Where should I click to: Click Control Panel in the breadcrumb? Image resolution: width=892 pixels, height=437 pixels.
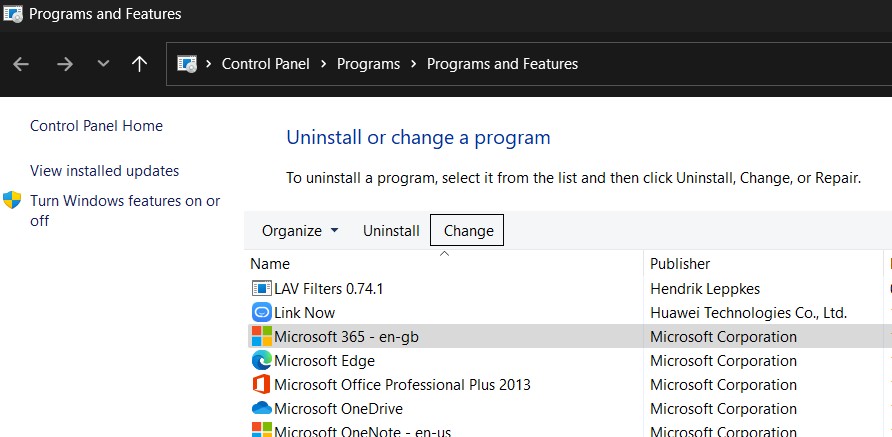(266, 64)
